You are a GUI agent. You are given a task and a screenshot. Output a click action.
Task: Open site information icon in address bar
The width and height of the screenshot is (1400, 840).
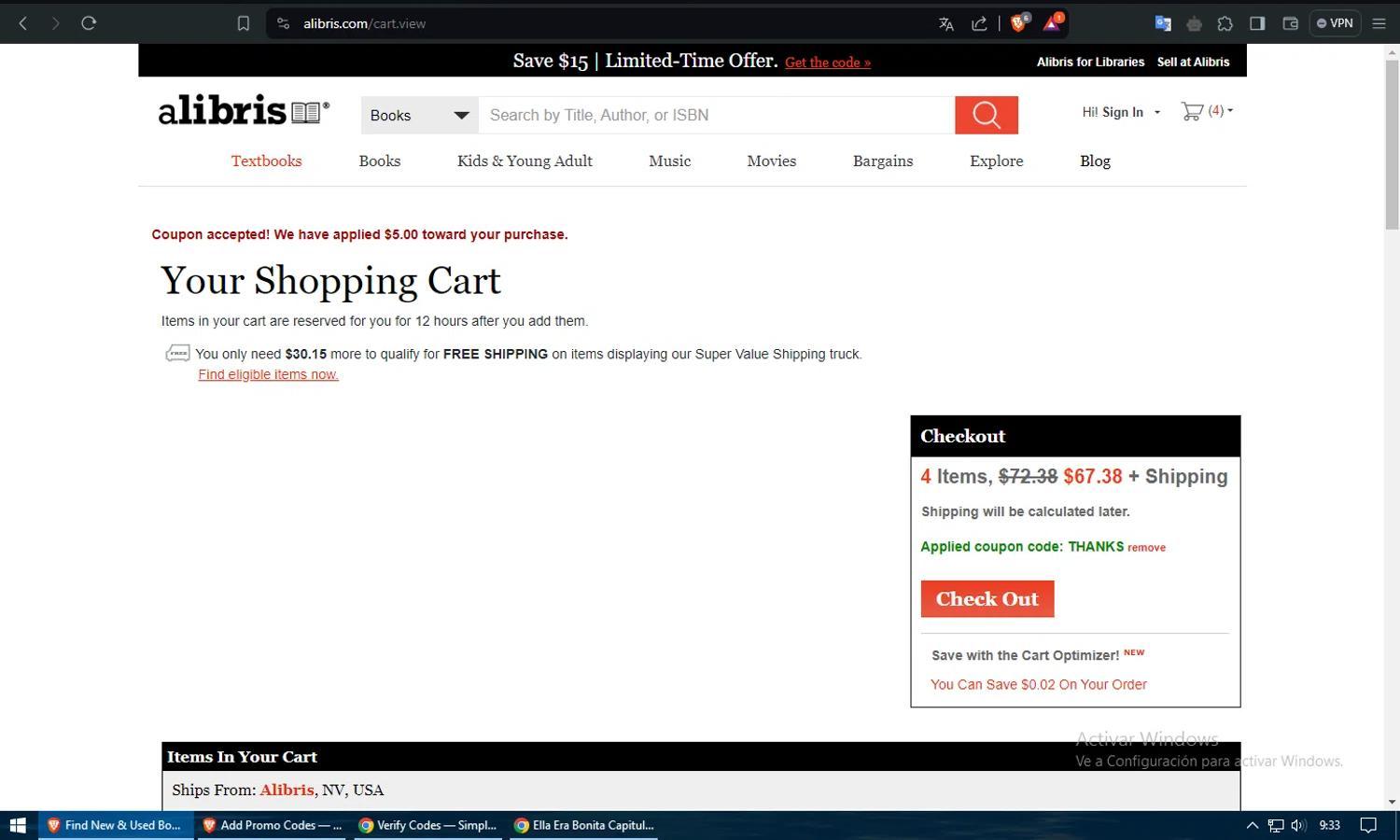tap(283, 23)
